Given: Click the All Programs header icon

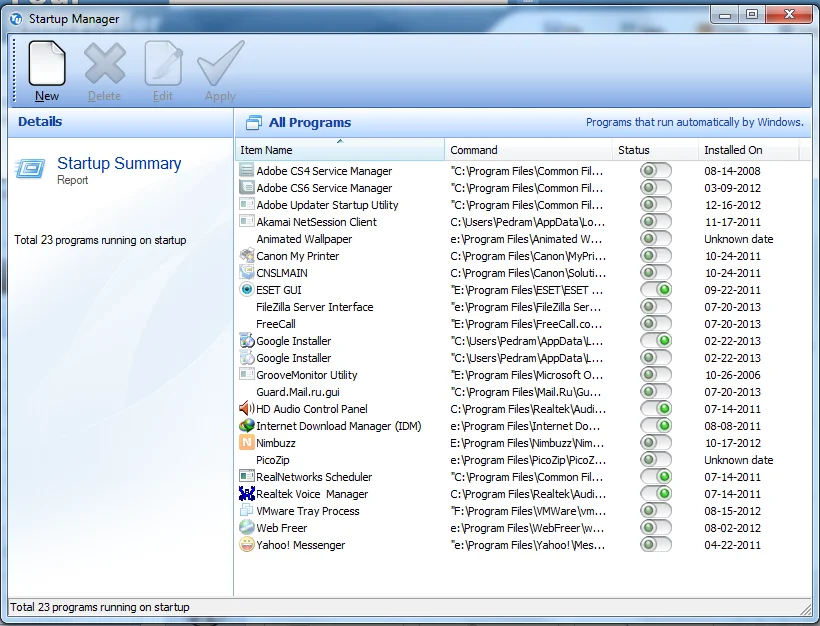Looking at the screenshot, I should pyautogui.click(x=254, y=122).
